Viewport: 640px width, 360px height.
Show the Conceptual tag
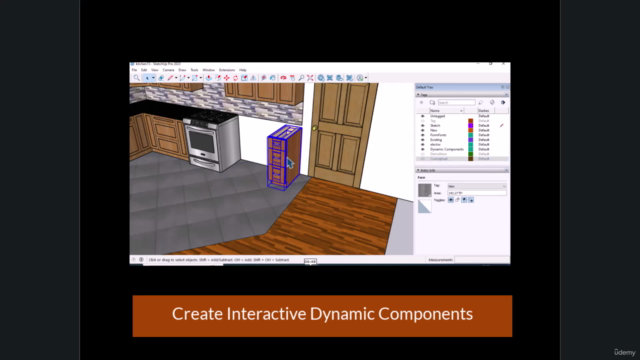click(x=422, y=159)
